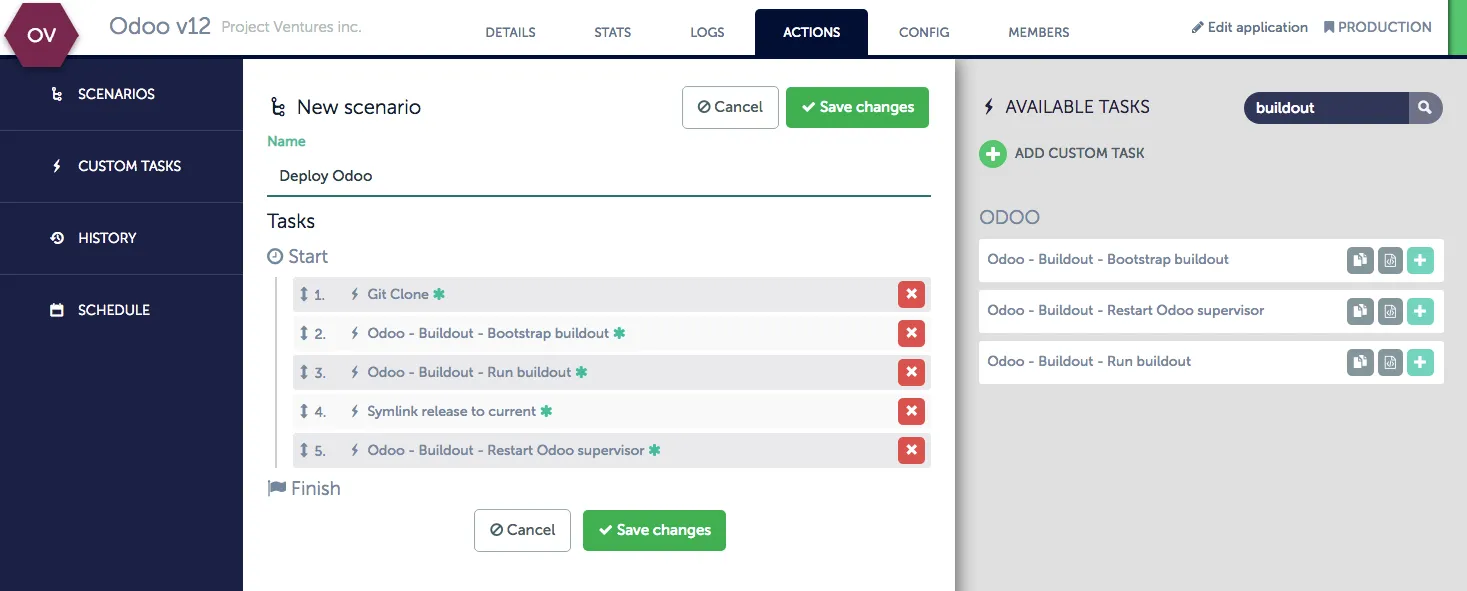This screenshot has height=591, width=1467.
Task: Grab reorder handle of Run buildout task
Action: click(x=304, y=372)
